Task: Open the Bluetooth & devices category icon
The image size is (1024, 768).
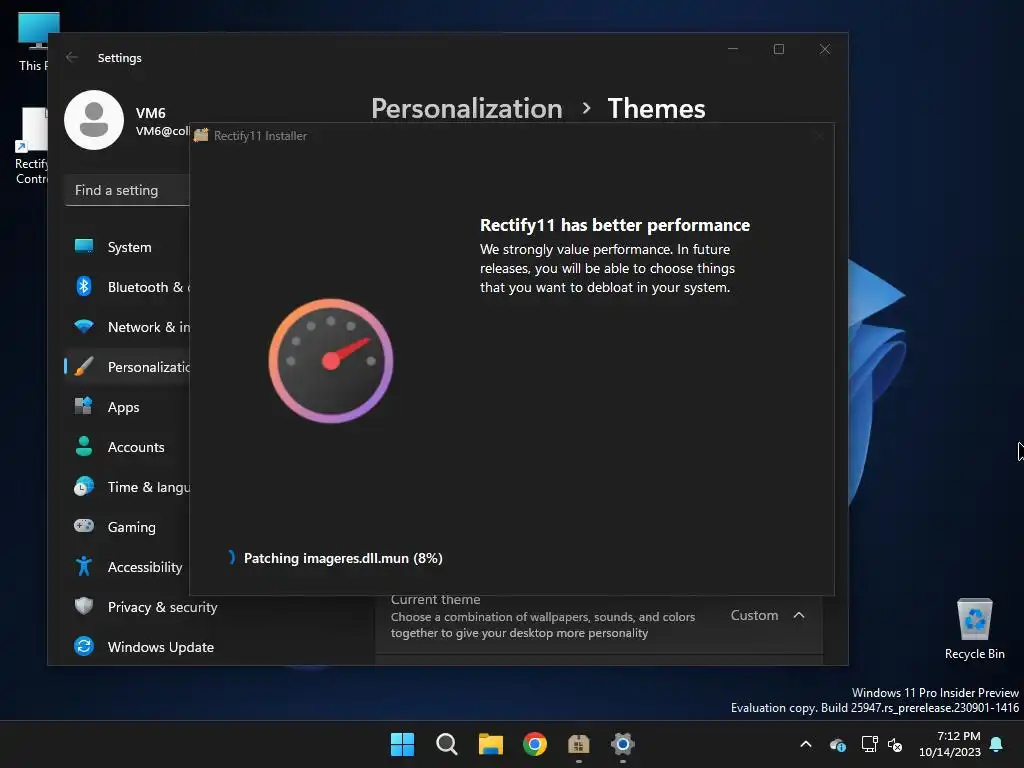Action: tap(84, 287)
